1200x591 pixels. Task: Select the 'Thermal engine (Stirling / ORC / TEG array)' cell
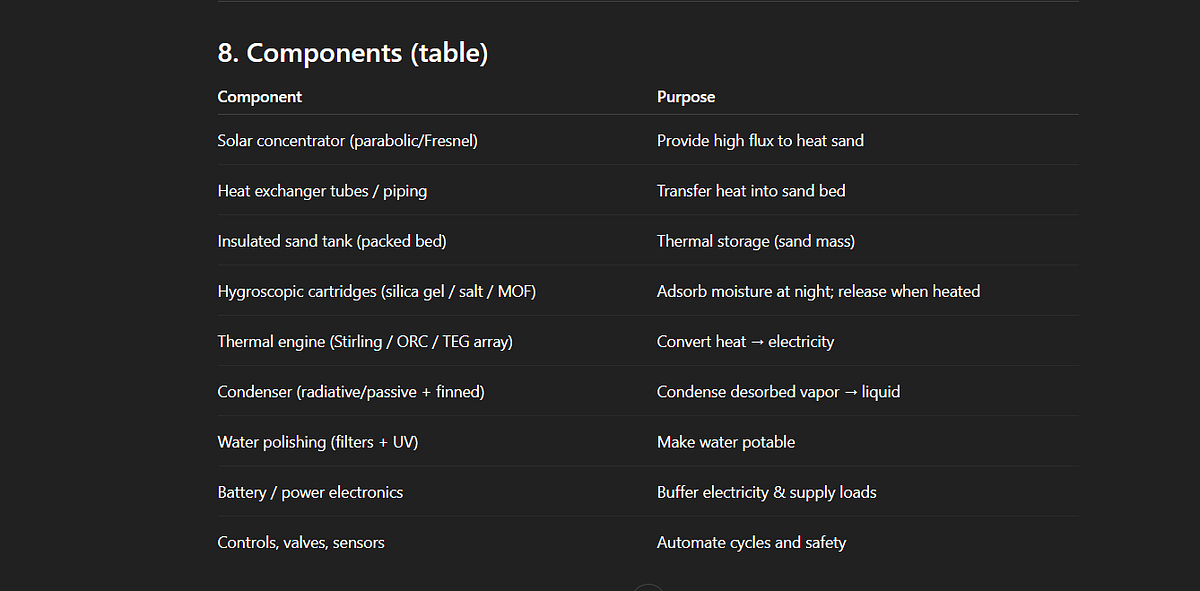click(x=365, y=341)
